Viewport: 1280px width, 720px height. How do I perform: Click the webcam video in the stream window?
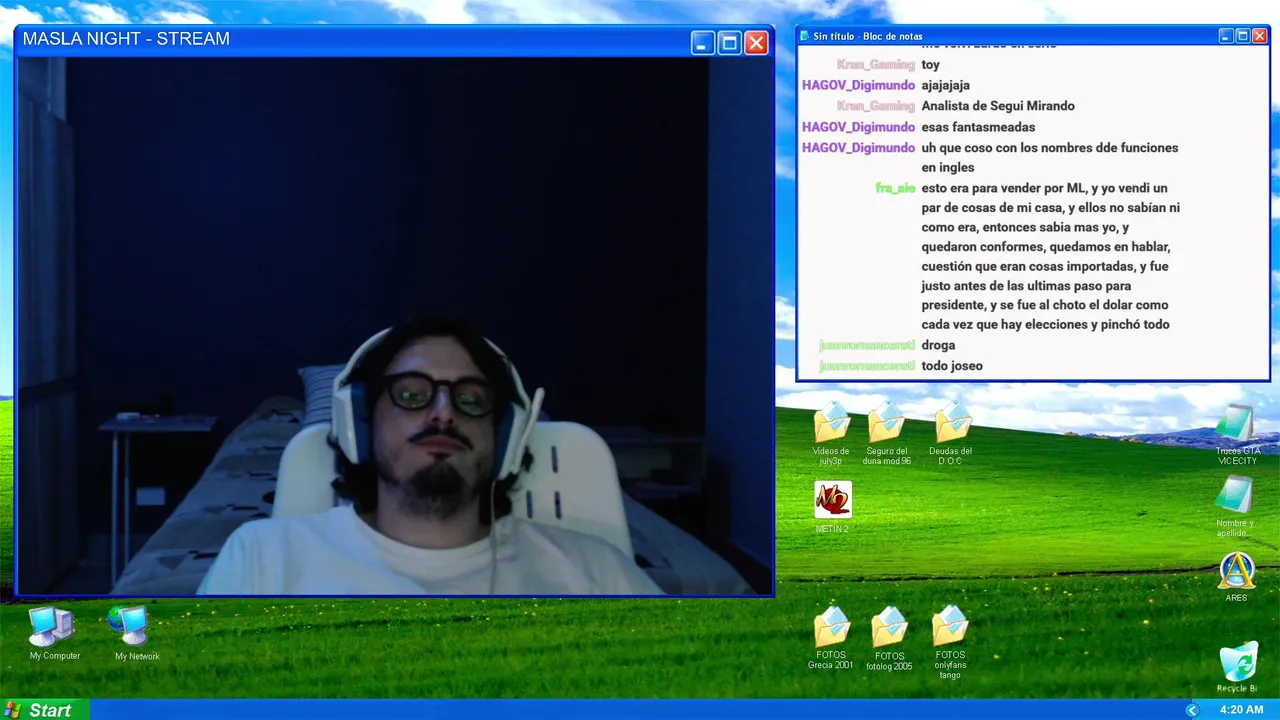394,326
